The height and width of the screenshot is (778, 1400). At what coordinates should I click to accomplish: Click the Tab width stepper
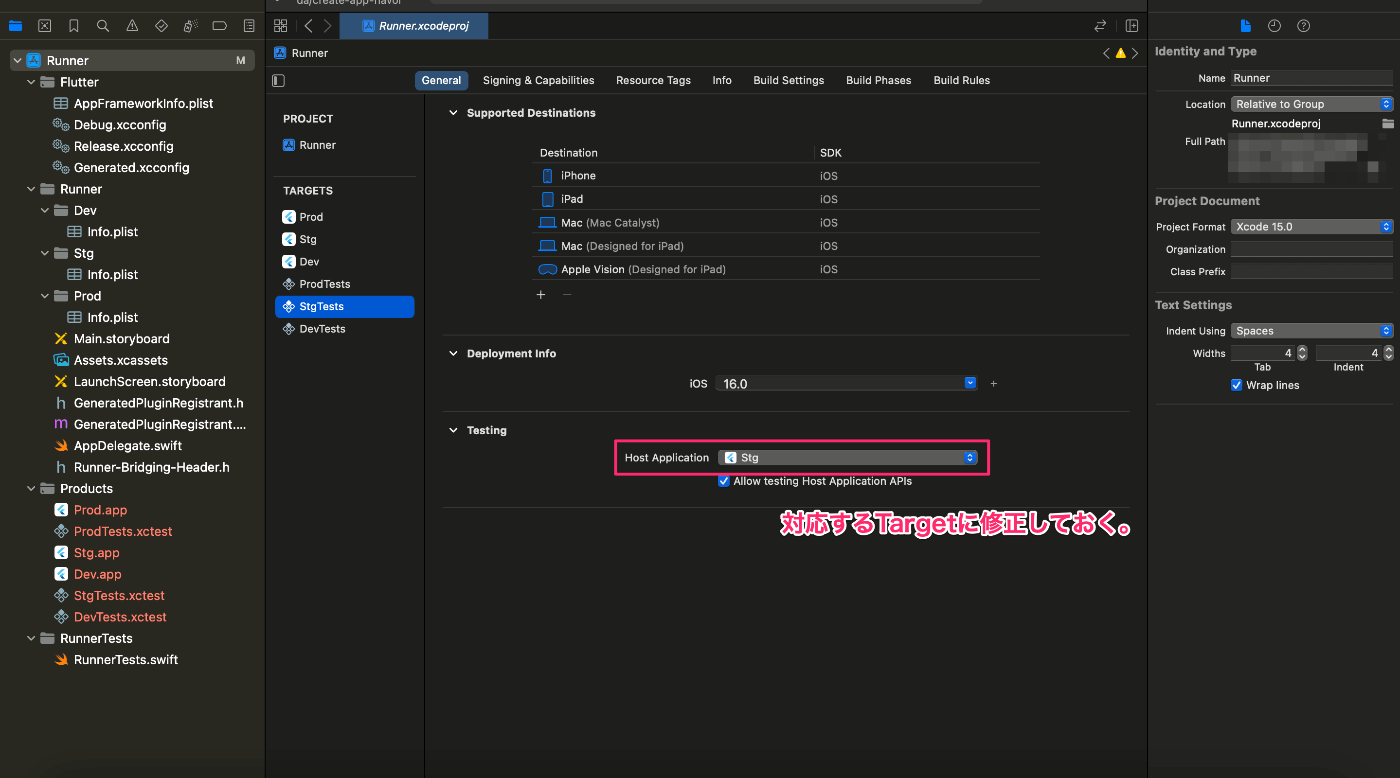point(1302,353)
